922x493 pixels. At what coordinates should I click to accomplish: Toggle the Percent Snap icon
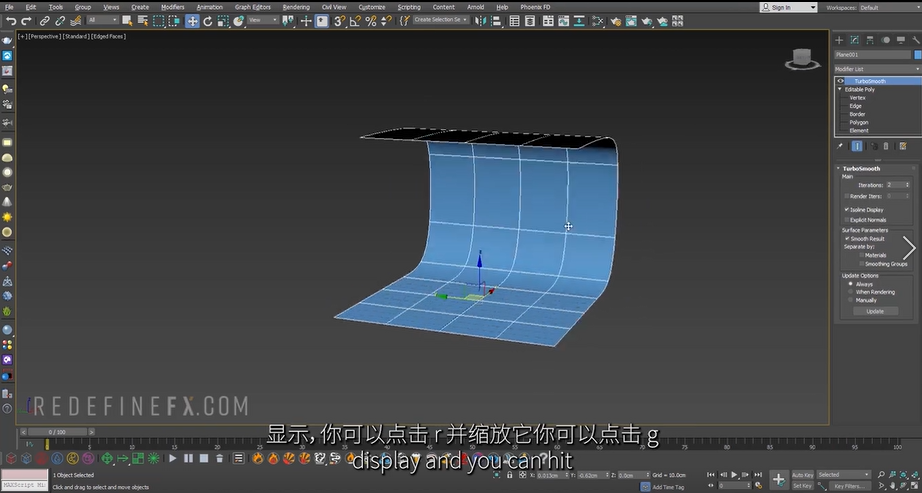370,21
